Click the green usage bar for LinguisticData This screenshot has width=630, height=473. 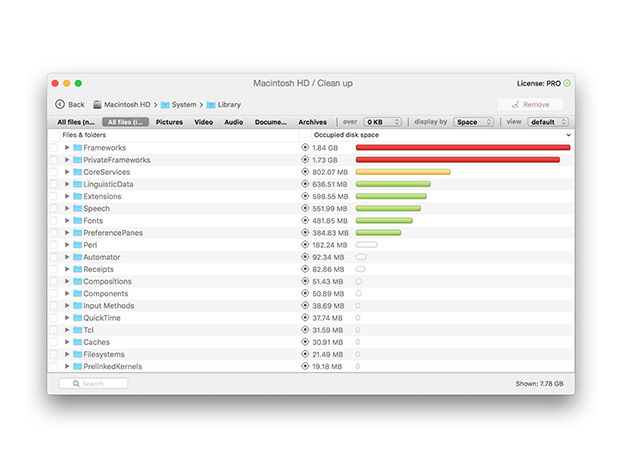coord(393,184)
